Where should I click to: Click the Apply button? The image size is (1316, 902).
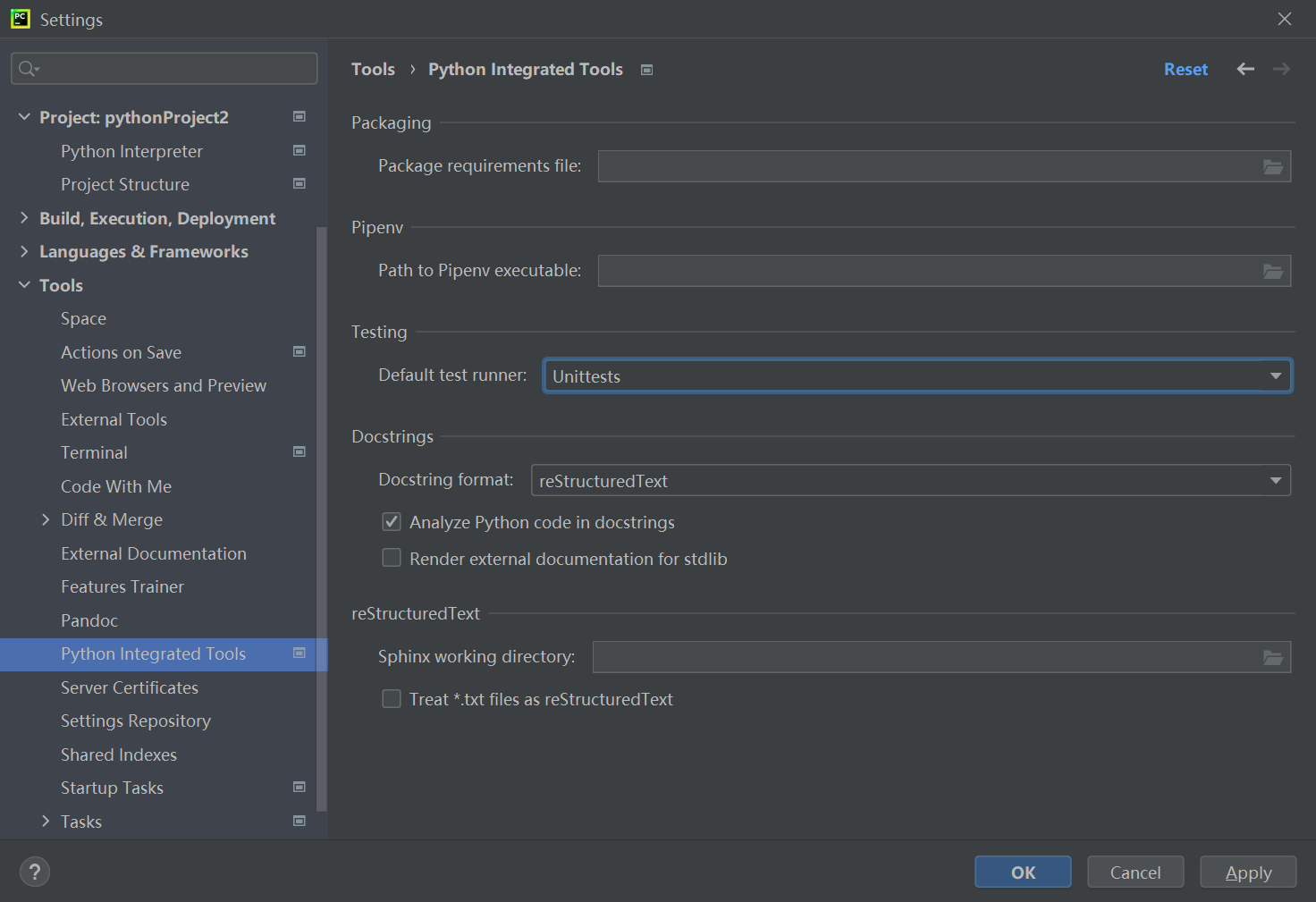pos(1248,872)
